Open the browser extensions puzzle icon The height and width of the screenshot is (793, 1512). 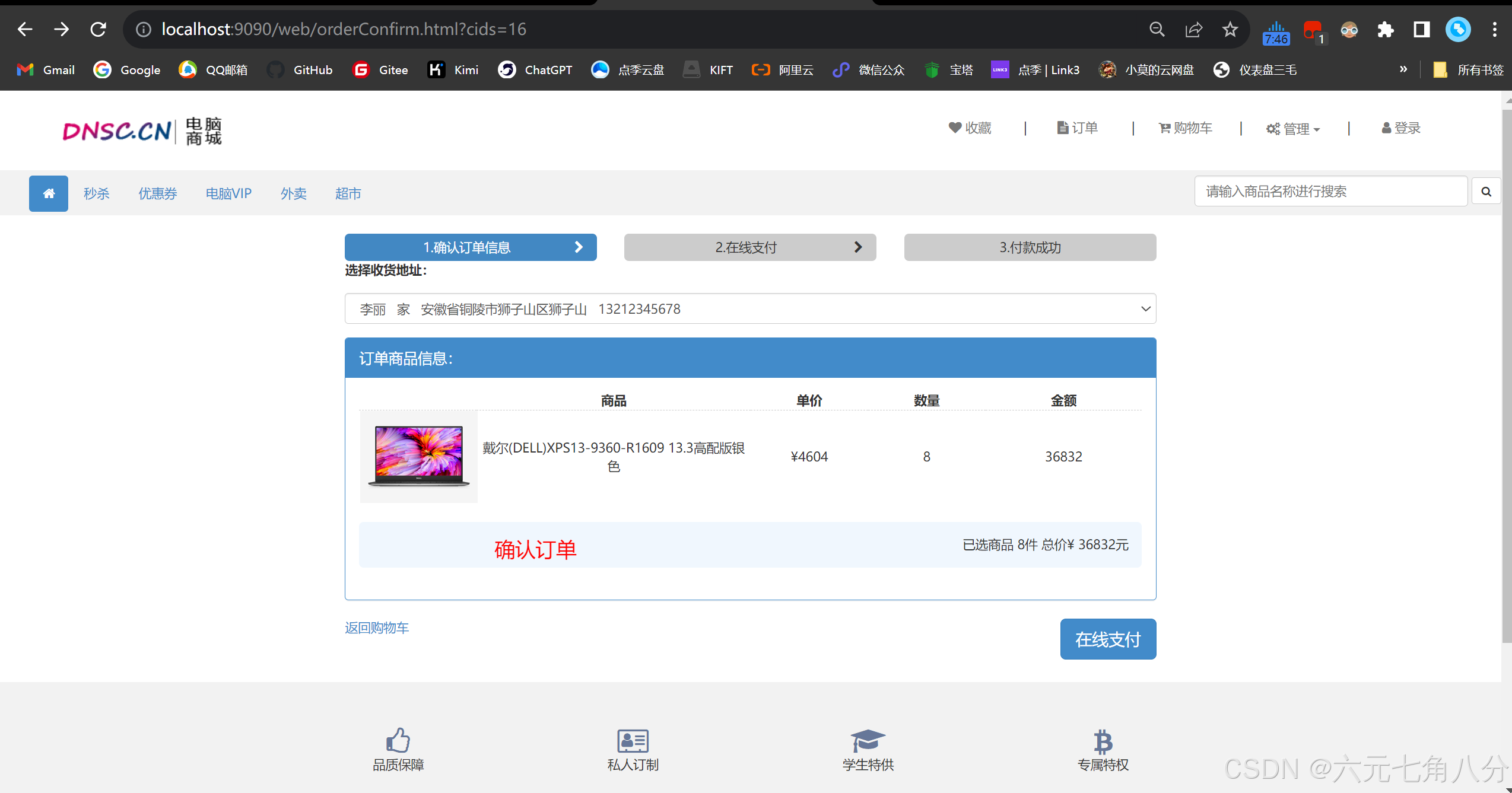1385,29
